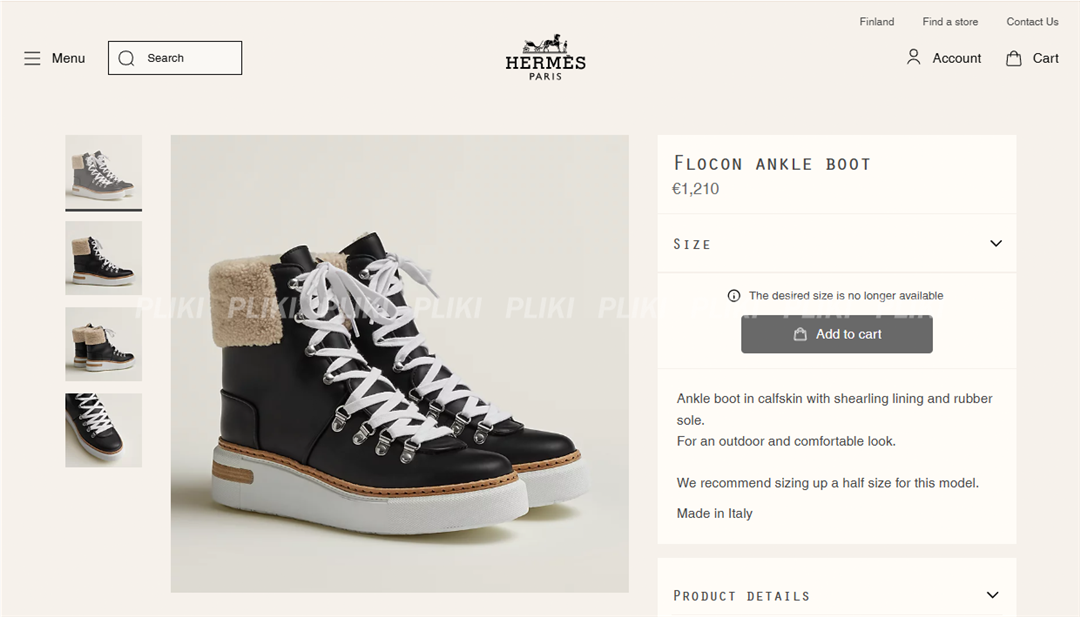1080x617 pixels.
Task: Click the Finland region selector
Action: point(876,21)
